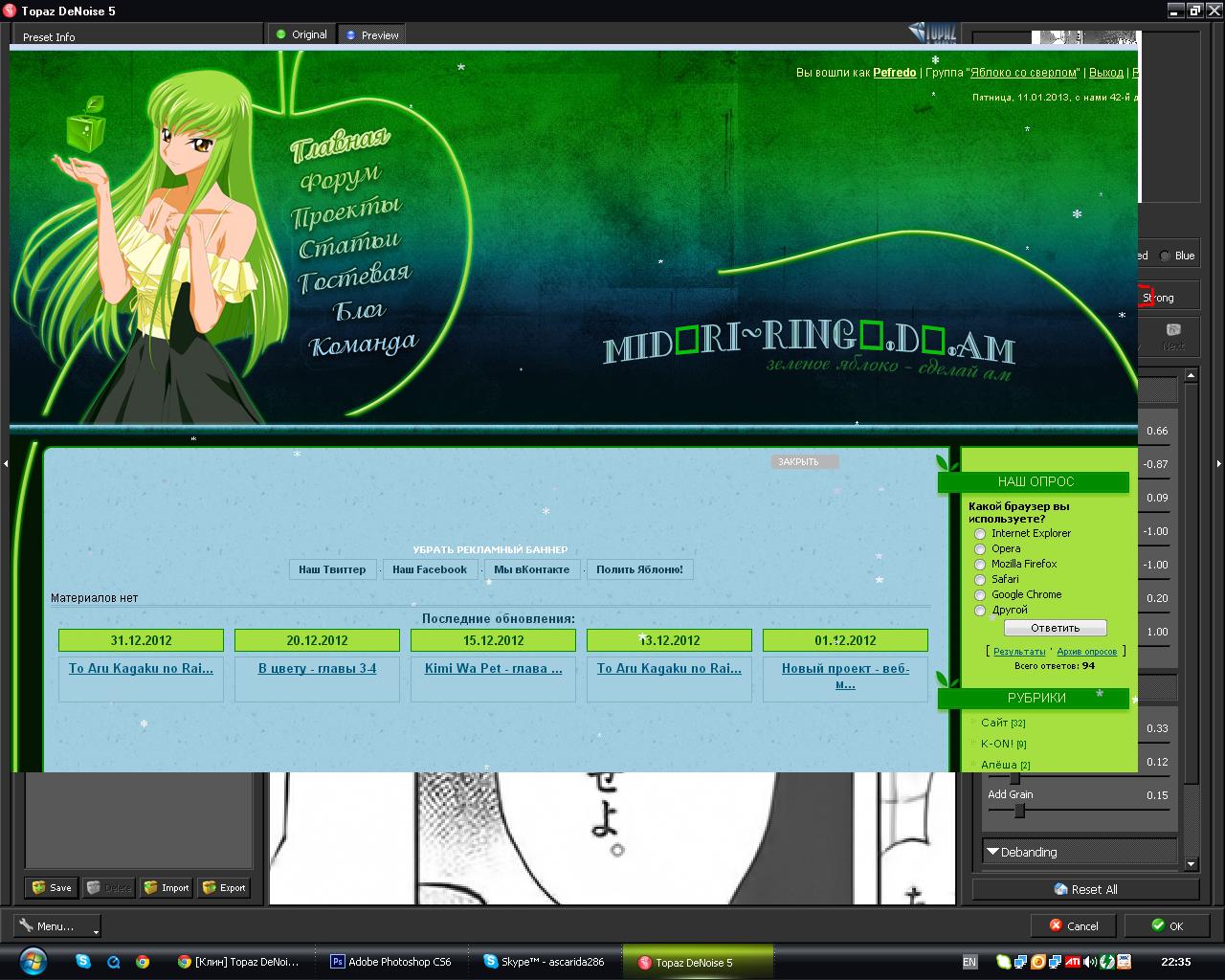Open the Алёша rubric link
Image resolution: width=1225 pixels, height=980 pixels.
point(999,765)
